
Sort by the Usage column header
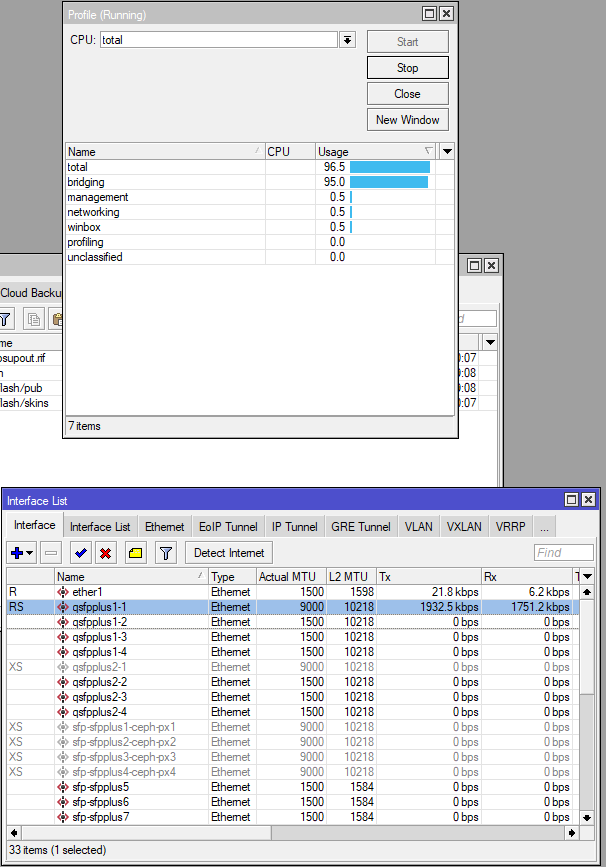click(x=375, y=152)
